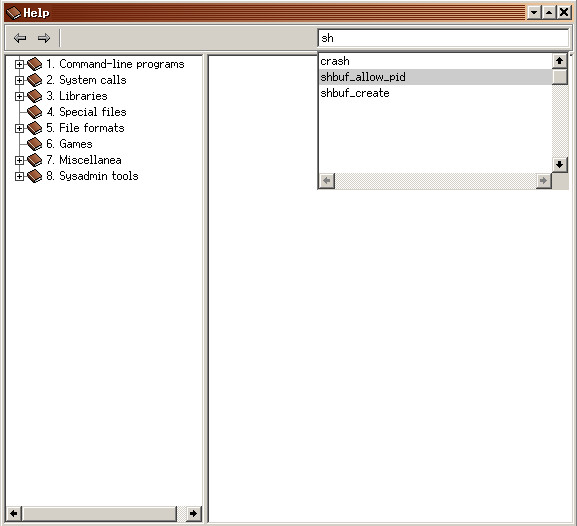Choose 'shbuf_create' search suggestion
This screenshot has width=577, height=526.
coord(435,93)
